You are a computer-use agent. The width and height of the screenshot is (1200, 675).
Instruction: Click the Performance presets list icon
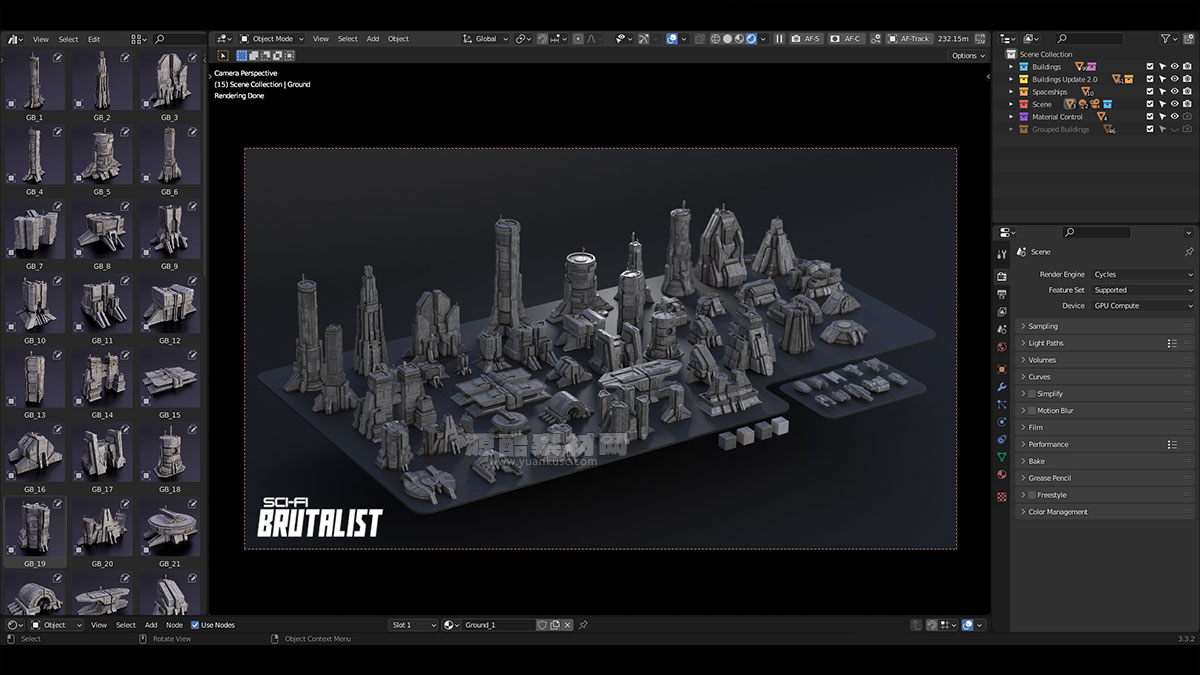coord(1172,444)
